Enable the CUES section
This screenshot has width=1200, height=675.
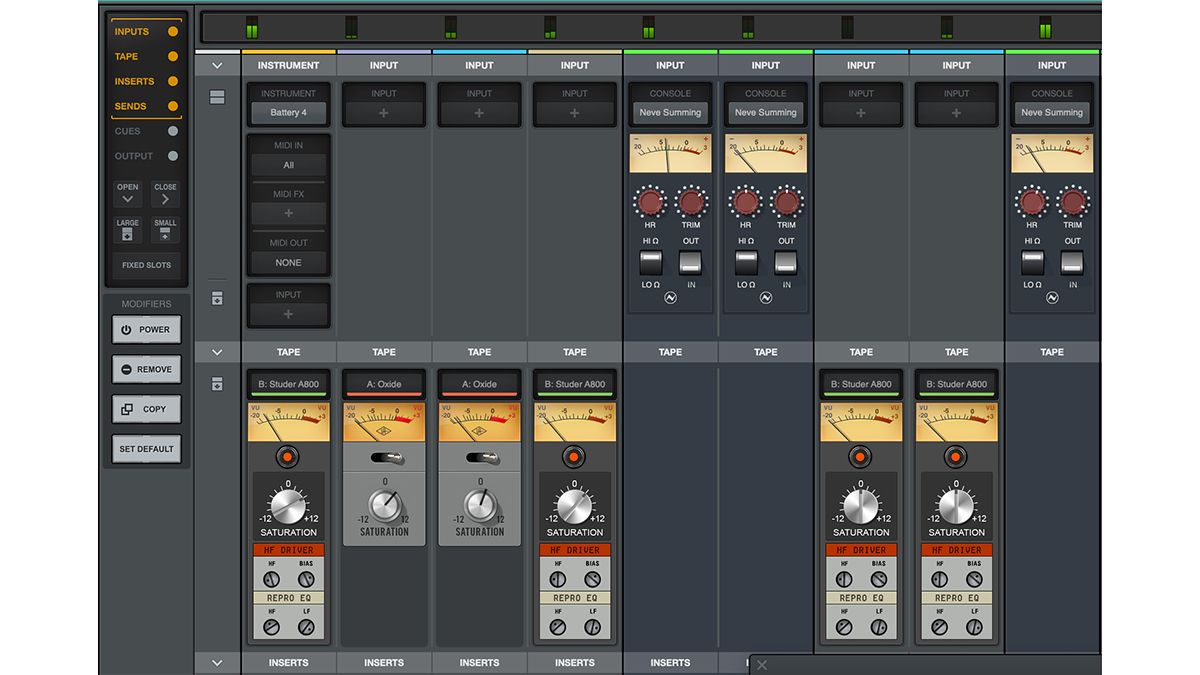click(145, 131)
